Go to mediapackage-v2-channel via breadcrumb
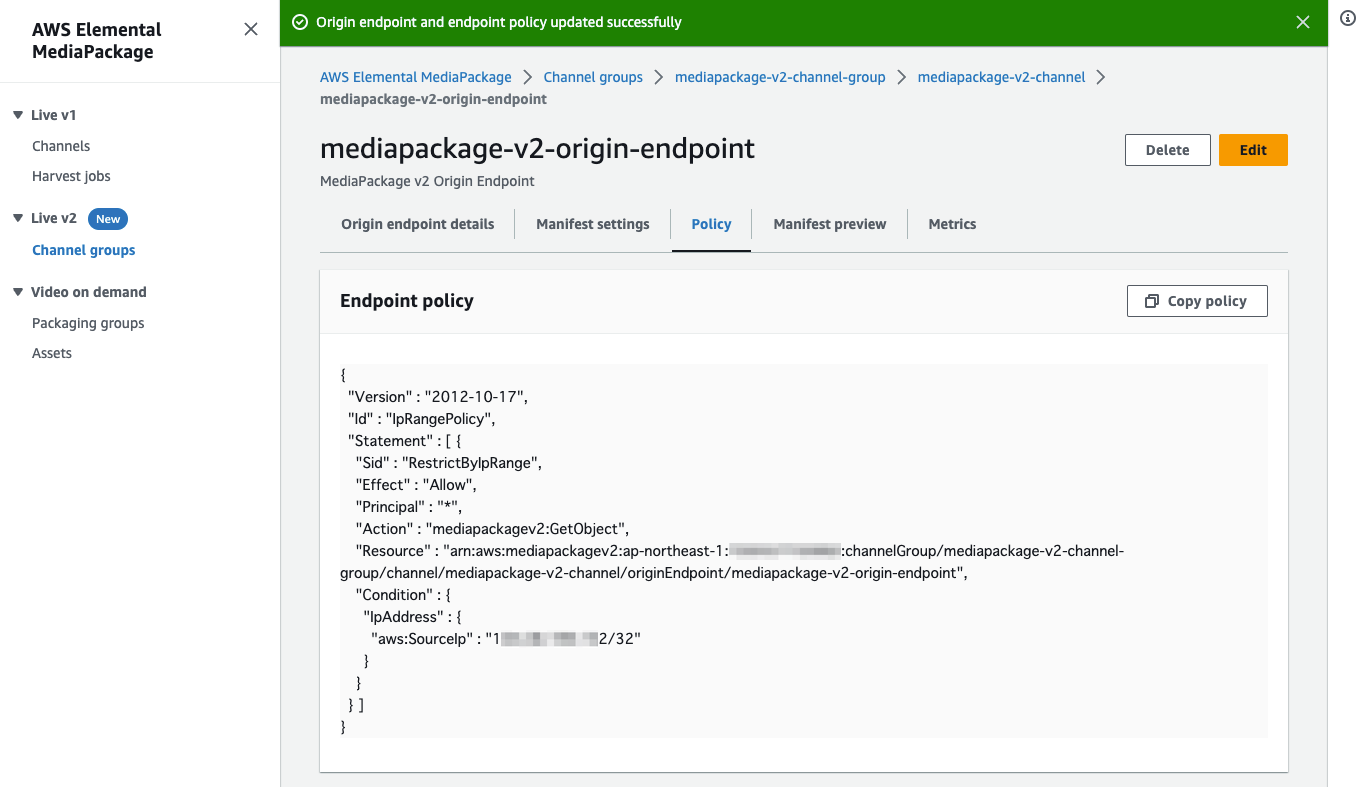 coord(1001,76)
